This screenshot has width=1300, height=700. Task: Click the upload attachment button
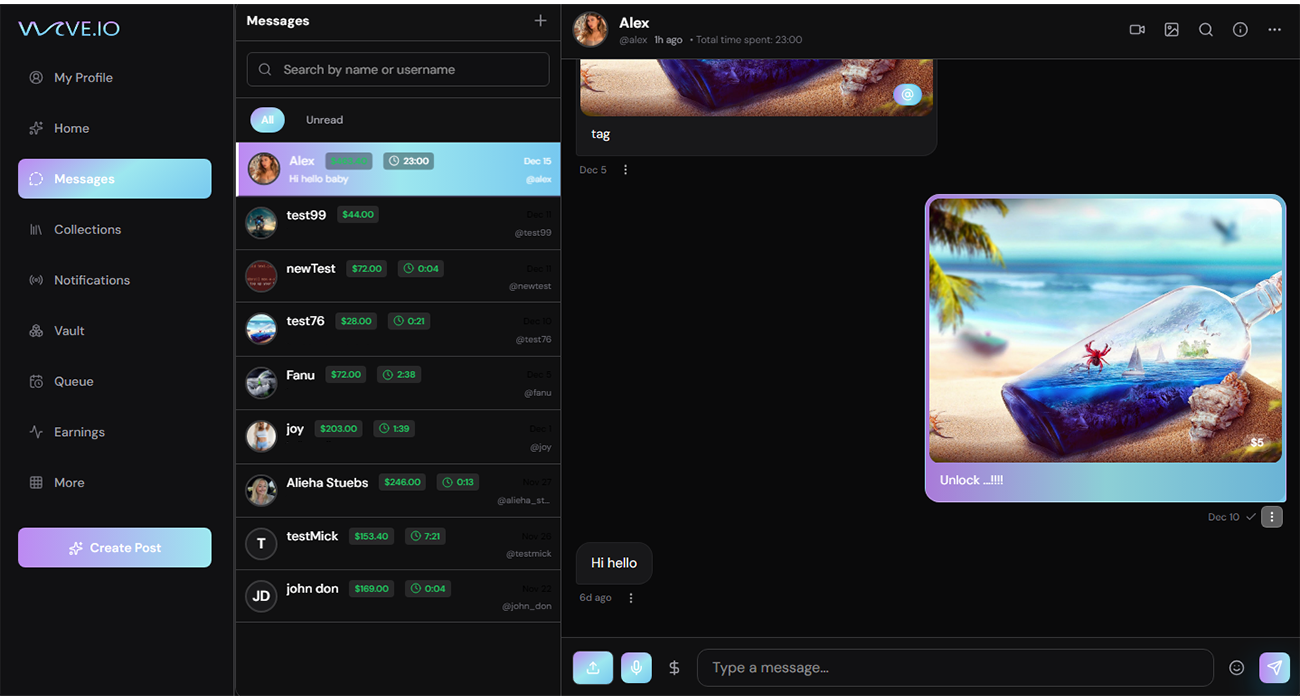point(593,668)
